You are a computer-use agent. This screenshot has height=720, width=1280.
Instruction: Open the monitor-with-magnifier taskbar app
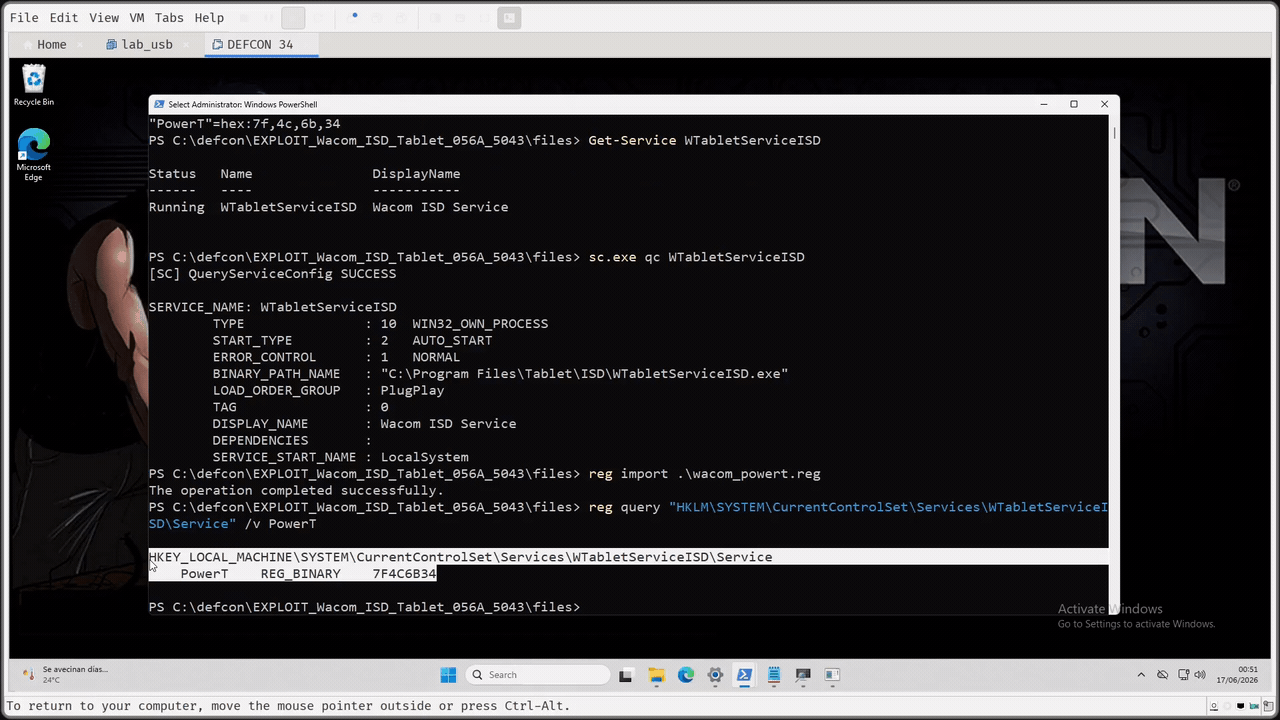803,675
